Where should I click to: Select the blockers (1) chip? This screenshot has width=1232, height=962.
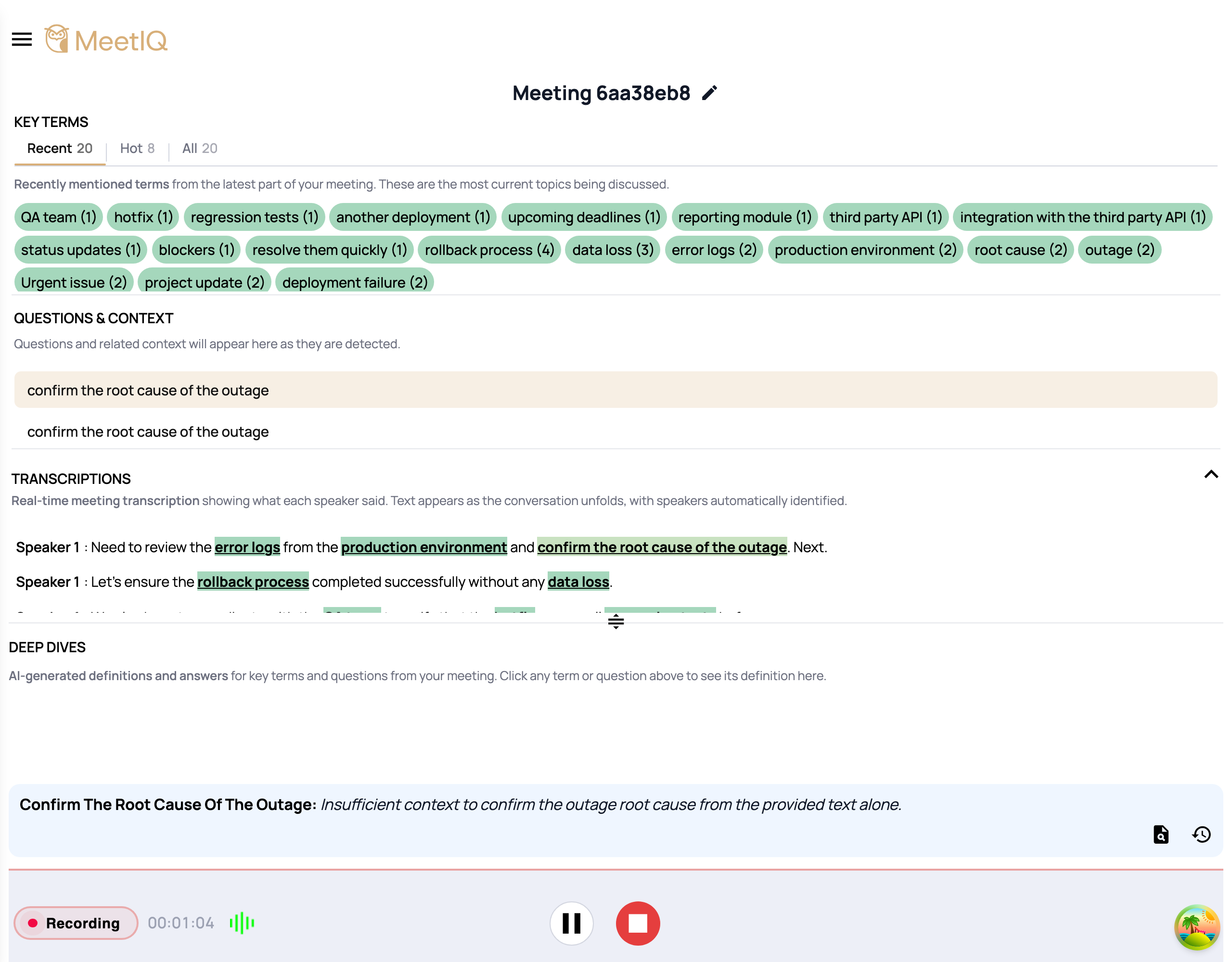click(196, 250)
